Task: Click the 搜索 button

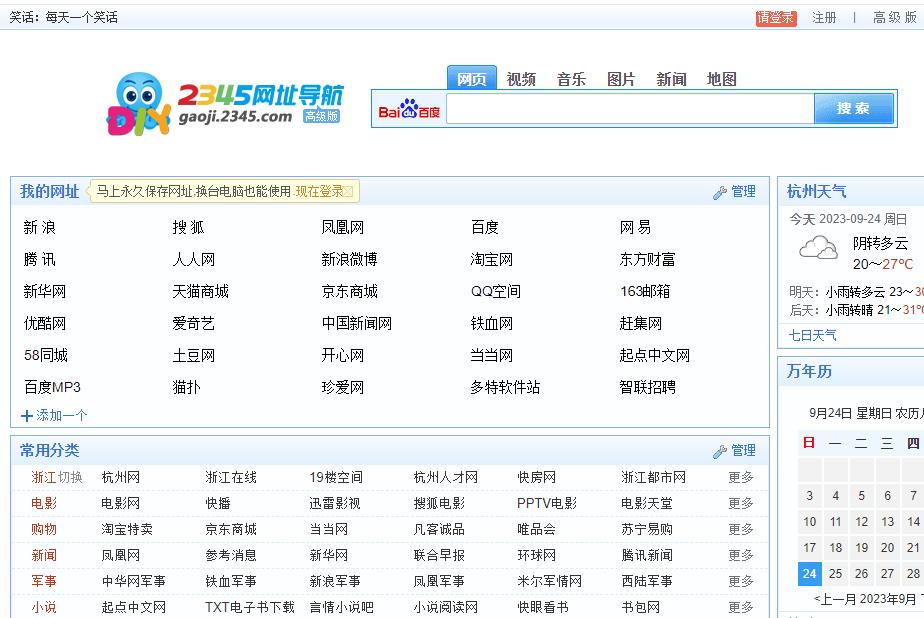Action: pos(853,108)
